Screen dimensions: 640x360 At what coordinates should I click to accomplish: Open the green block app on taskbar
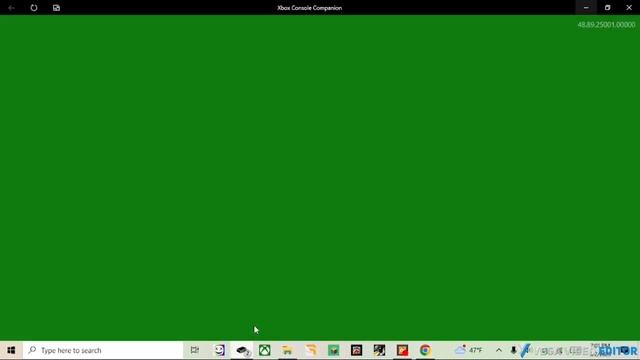click(x=333, y=350)
